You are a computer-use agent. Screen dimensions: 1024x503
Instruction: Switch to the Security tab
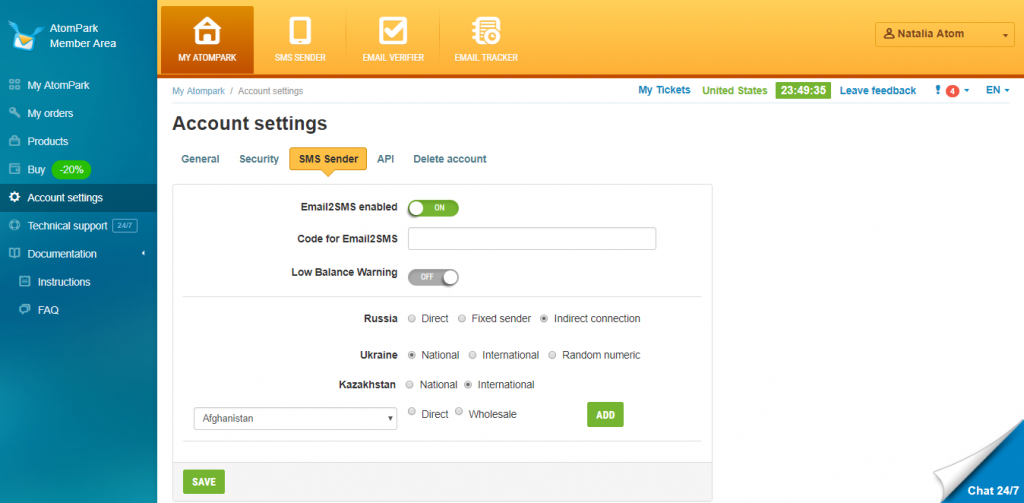(x=259, y=159)
